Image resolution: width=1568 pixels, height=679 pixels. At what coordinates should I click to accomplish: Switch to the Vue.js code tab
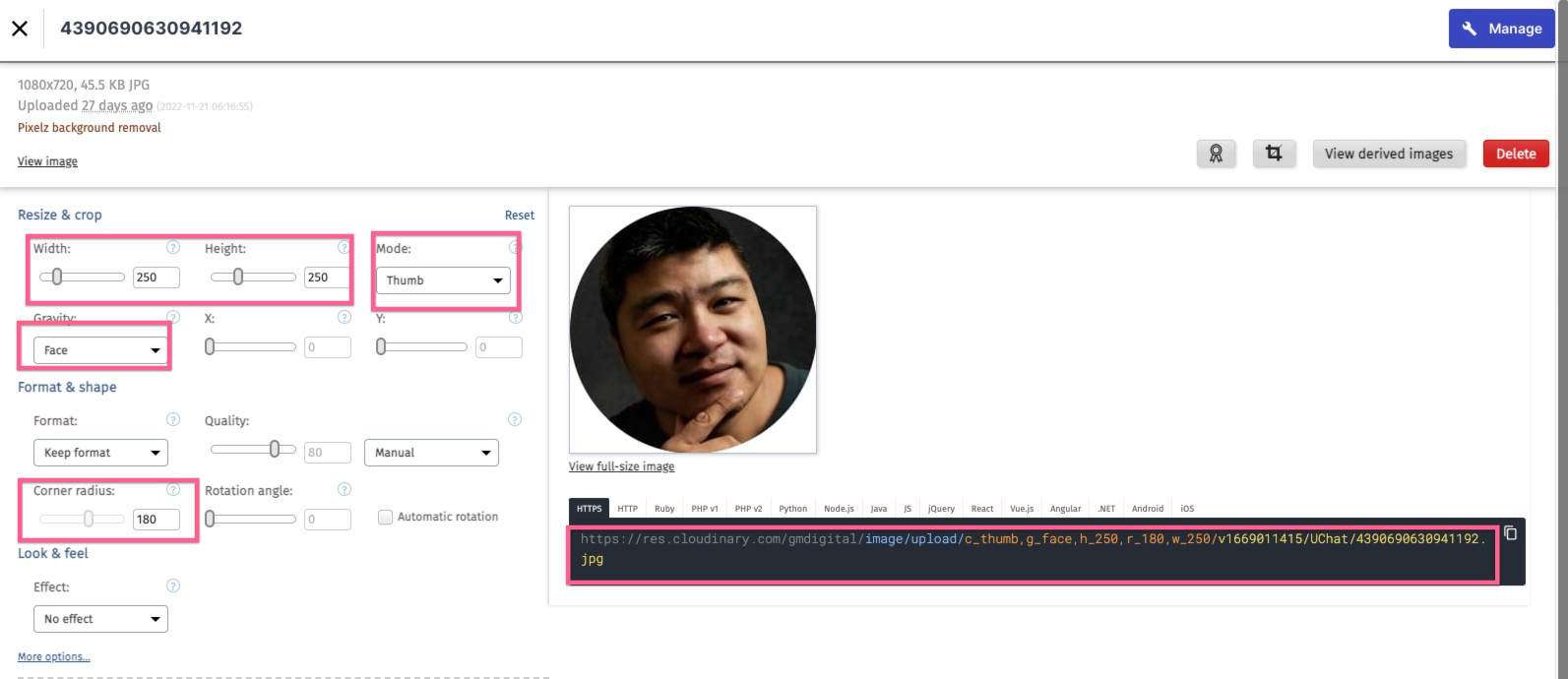pos(1022,509)
